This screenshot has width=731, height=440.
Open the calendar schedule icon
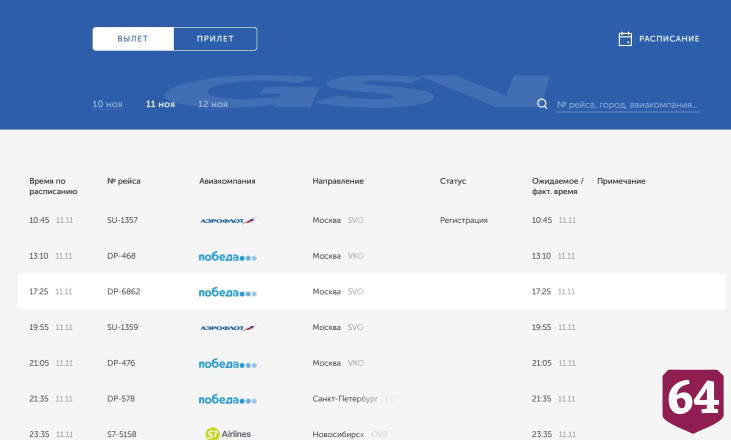[625, 39]
